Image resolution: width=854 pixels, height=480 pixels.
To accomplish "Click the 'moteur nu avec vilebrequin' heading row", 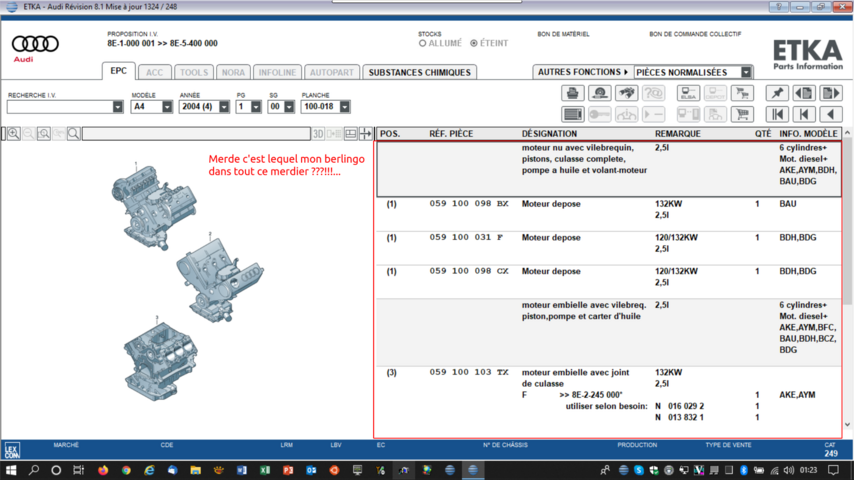I will pyautogui.click(x=609, y=169).
